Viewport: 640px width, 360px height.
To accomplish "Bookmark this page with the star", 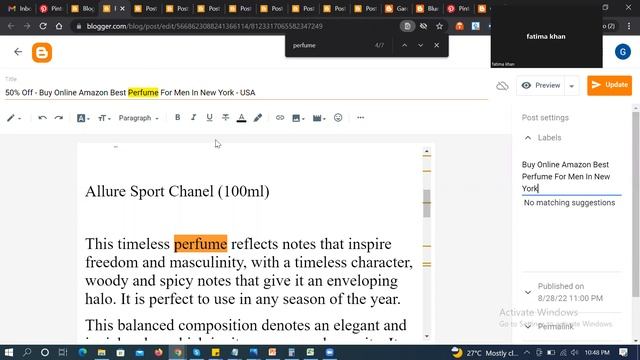I will 439,26.
